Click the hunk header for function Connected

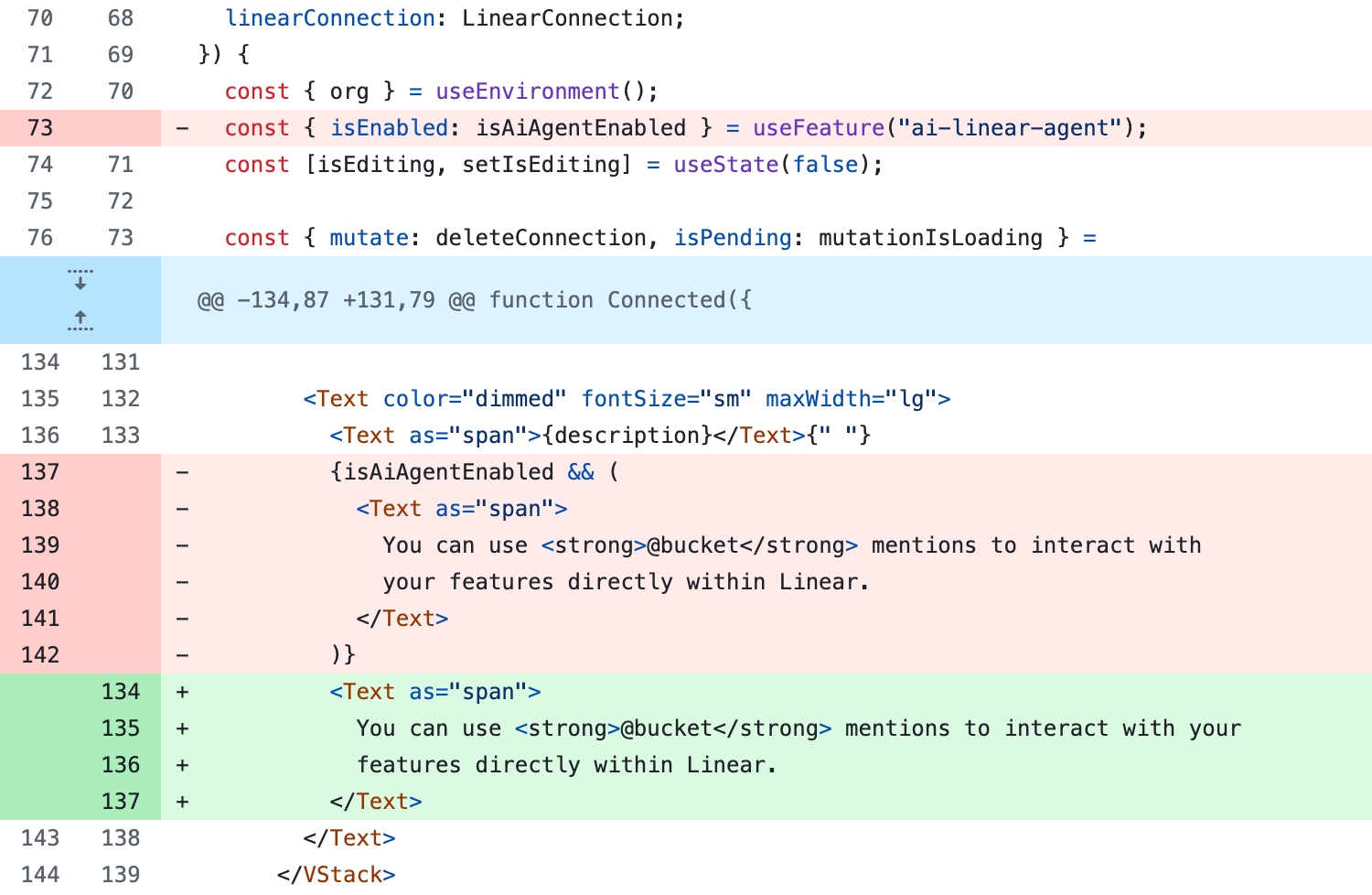(x=474, y=300)
